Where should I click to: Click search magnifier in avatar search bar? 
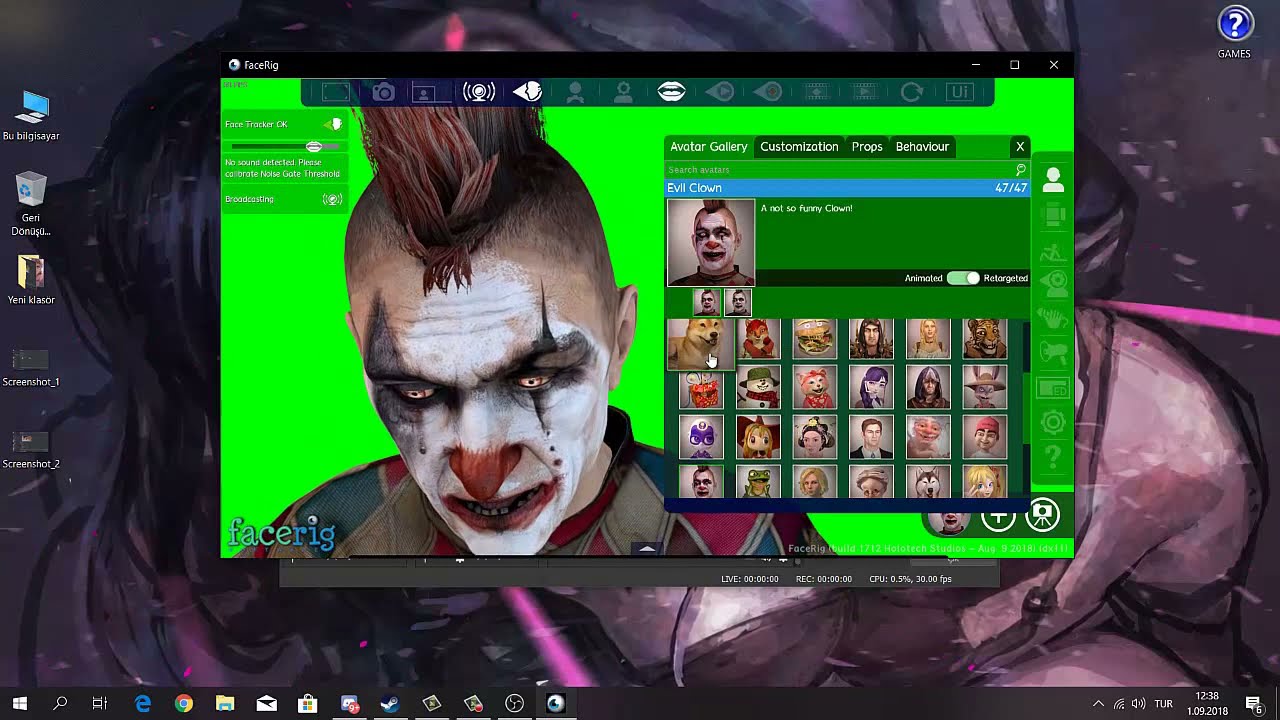[x=1021, y=170]
